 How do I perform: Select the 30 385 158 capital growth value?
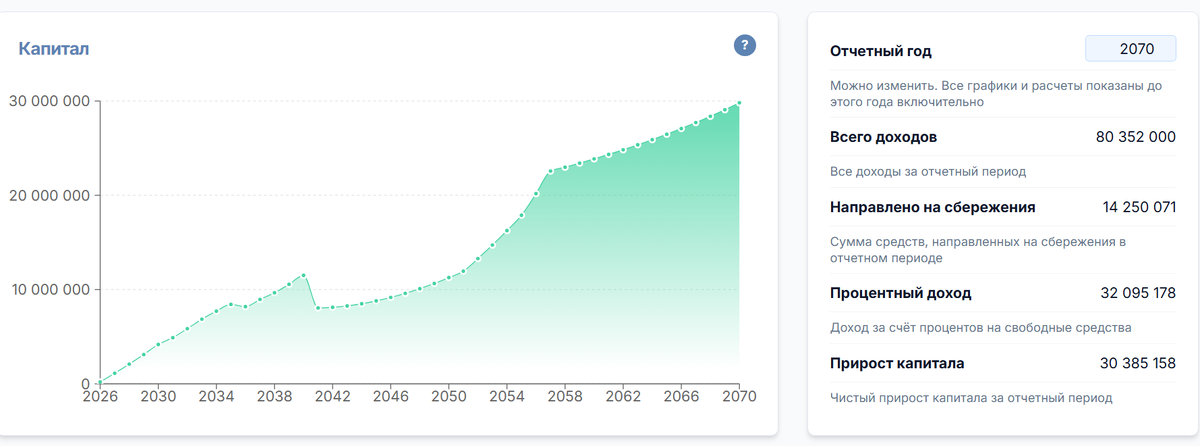click(x=1137, y=363)
